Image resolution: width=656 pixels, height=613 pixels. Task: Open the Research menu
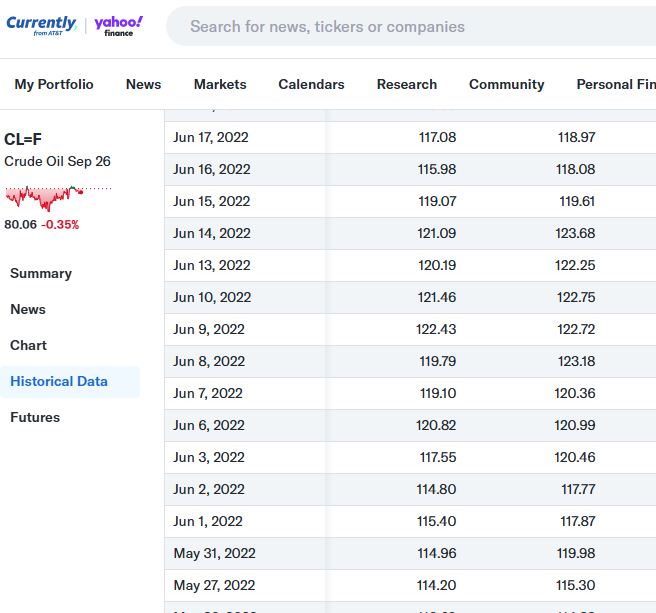[407, 84]
